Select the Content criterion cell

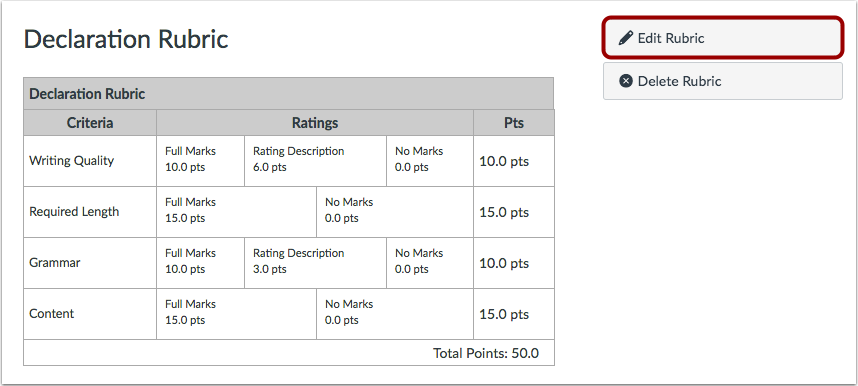(x=90, y=314)
